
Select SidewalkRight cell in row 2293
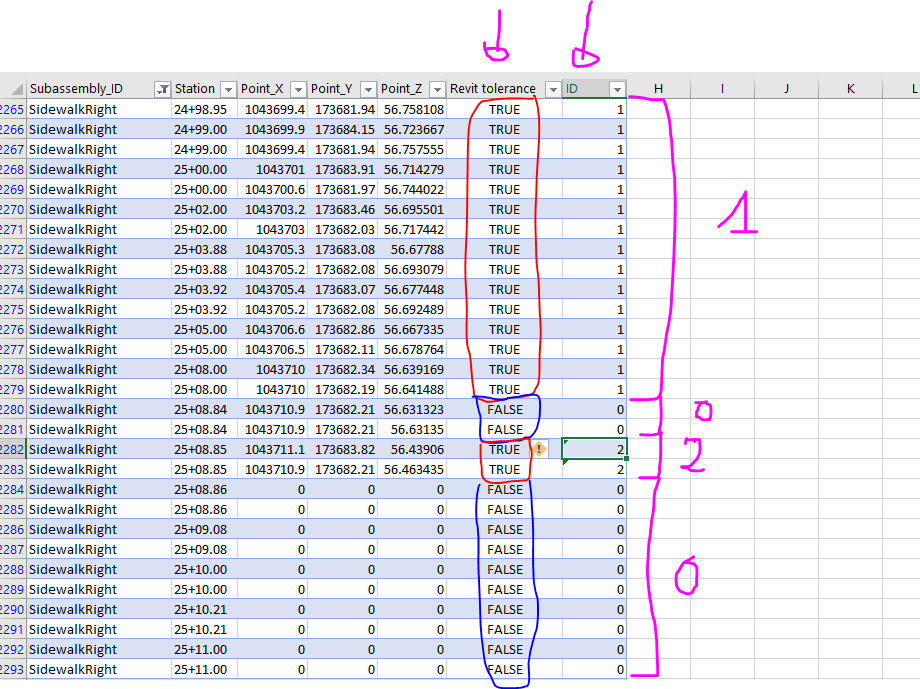click(x=99, y=670)
